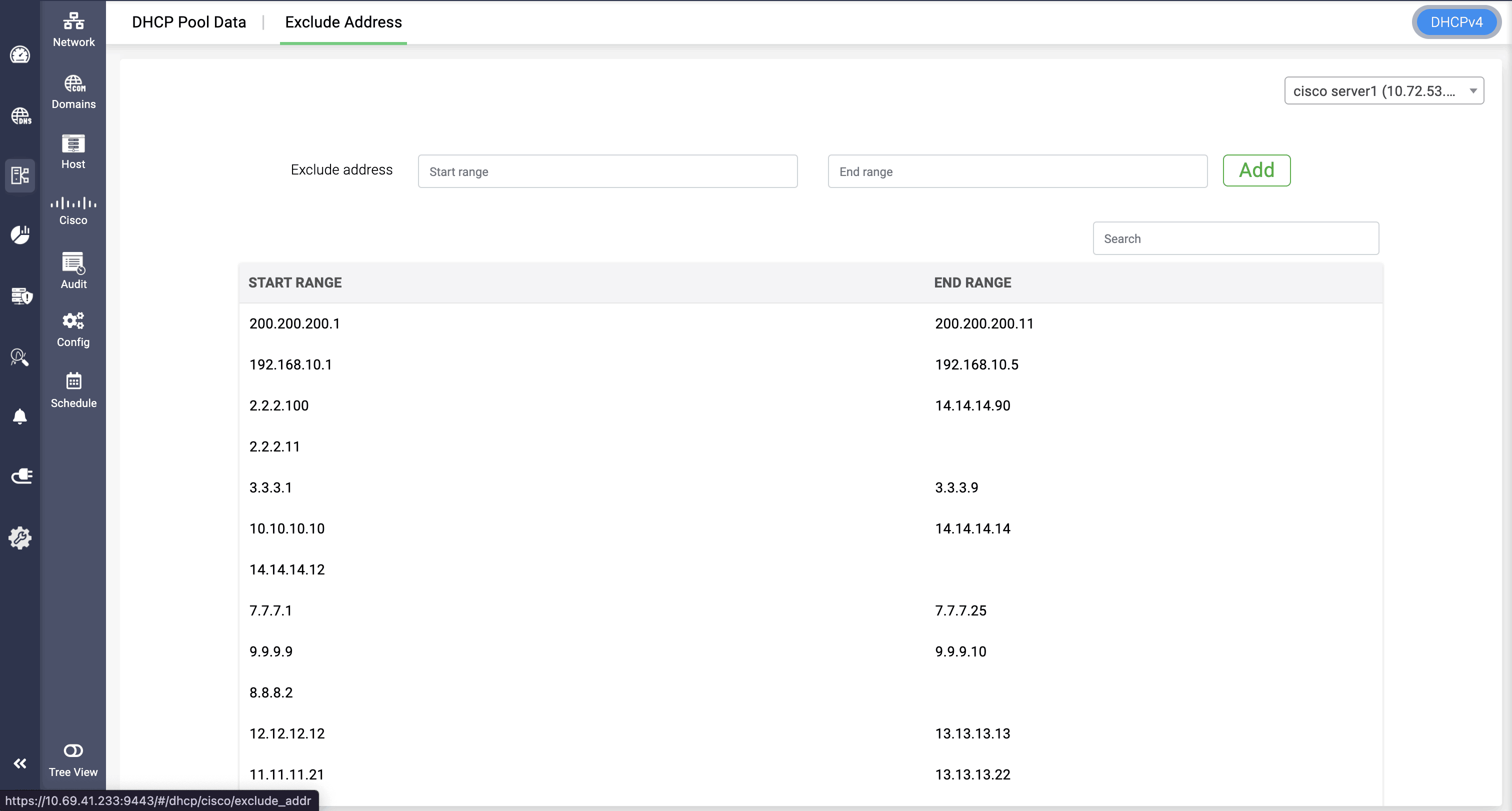Toggle the DHCPv4 version switch
The width and height of the screenshot is (1512, 811).
[x=1455, y=22]
